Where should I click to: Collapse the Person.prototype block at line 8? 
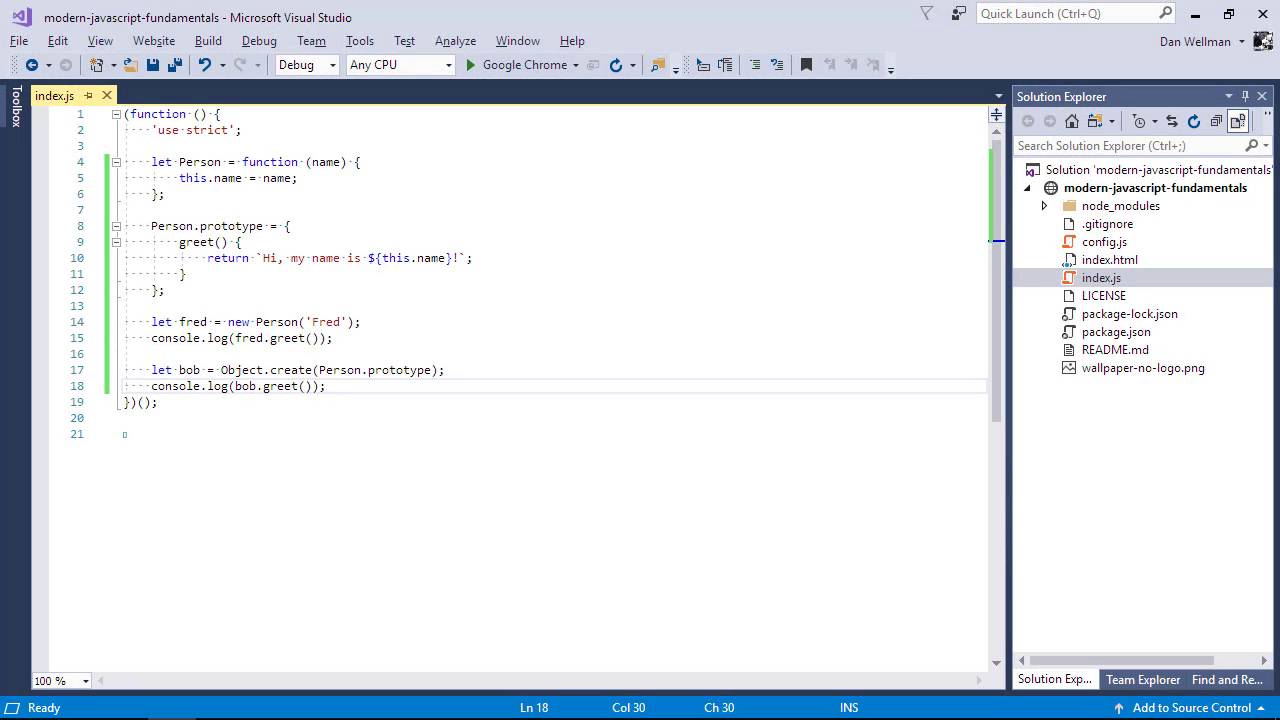117,226
